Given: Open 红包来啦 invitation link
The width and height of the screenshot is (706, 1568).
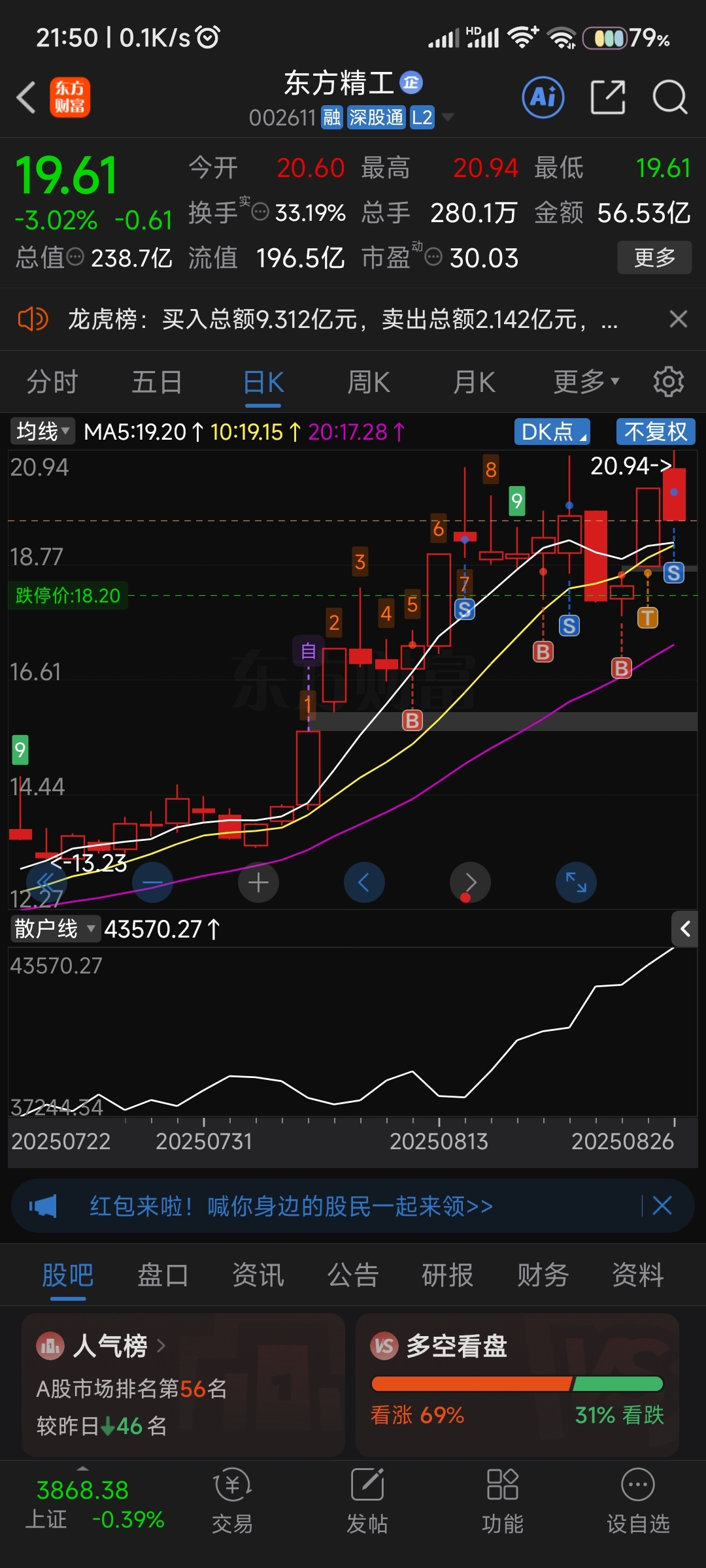Looking at the screenshot, I should pyautogui.click(x=292, y=1206).
